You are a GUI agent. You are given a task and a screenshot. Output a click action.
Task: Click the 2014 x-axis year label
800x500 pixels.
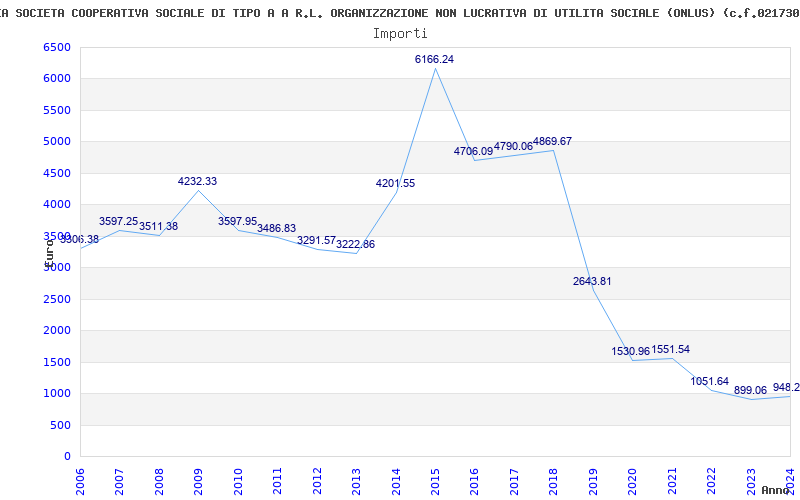pos(395,481)
